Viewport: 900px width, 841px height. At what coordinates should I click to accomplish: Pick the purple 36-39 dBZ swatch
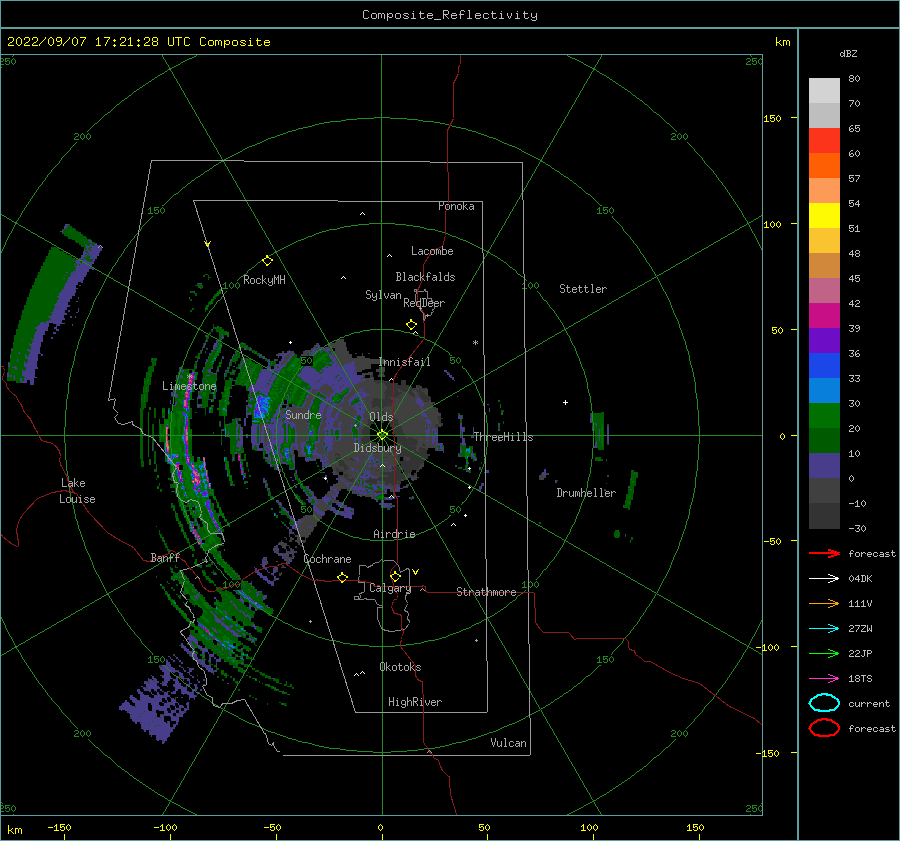824,340
